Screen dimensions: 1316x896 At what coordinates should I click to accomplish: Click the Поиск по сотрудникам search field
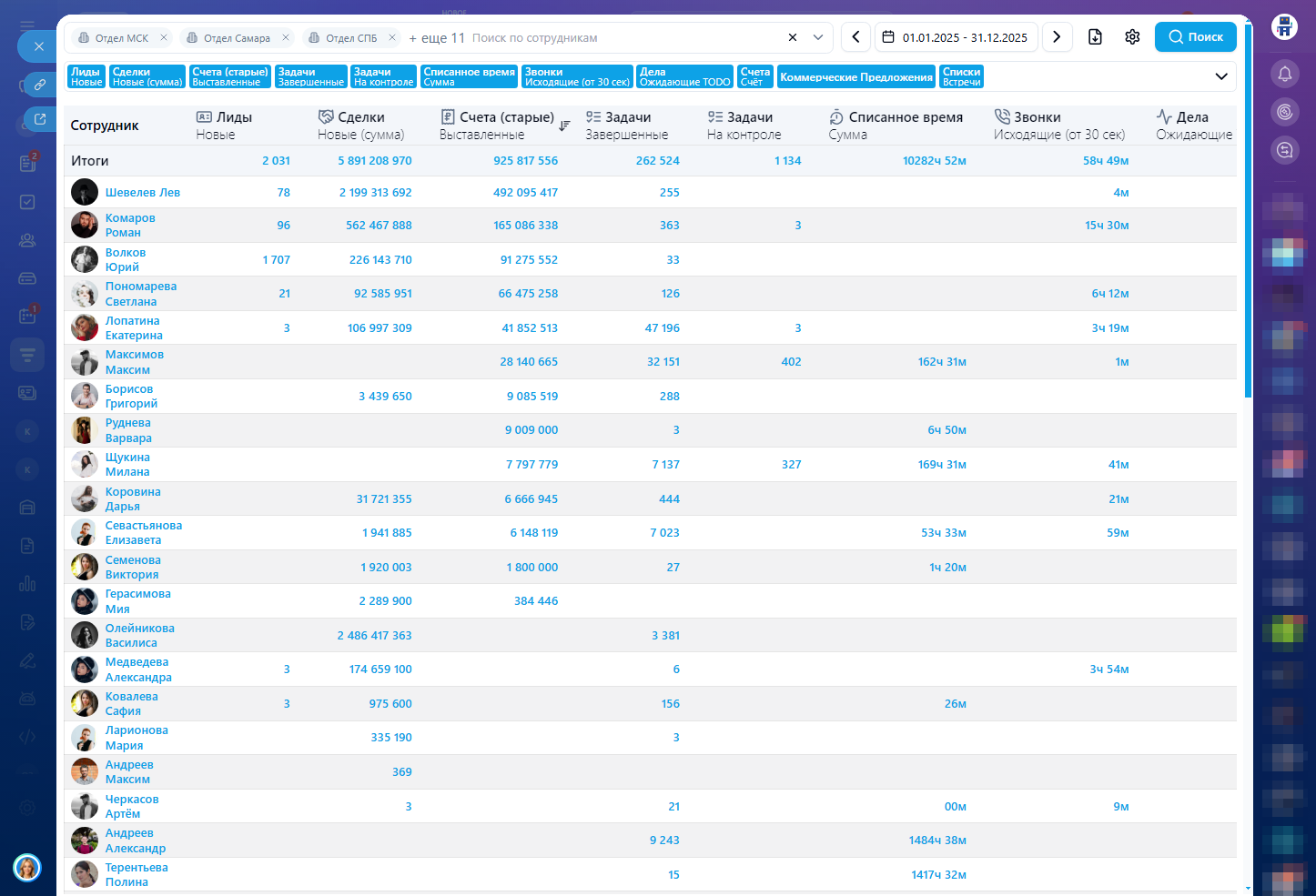click(x=619, y=38)
